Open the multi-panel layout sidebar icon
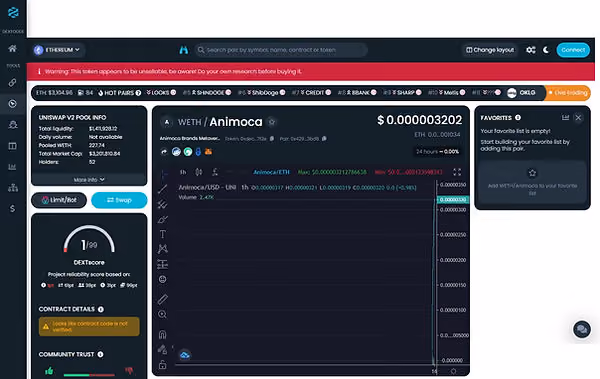This screenshot has height=379, width=600. tap(13, 146)
